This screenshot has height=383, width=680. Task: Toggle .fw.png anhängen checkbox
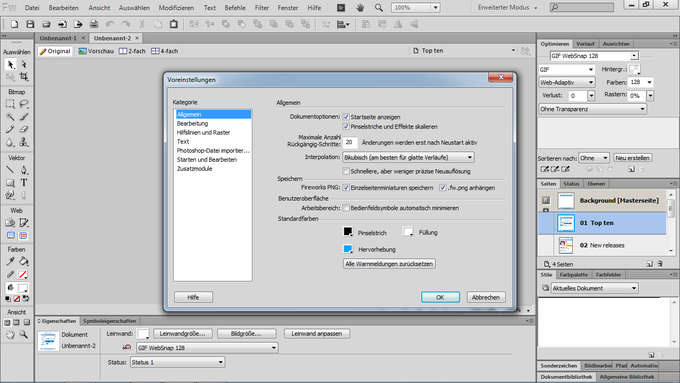pos(443,188)
